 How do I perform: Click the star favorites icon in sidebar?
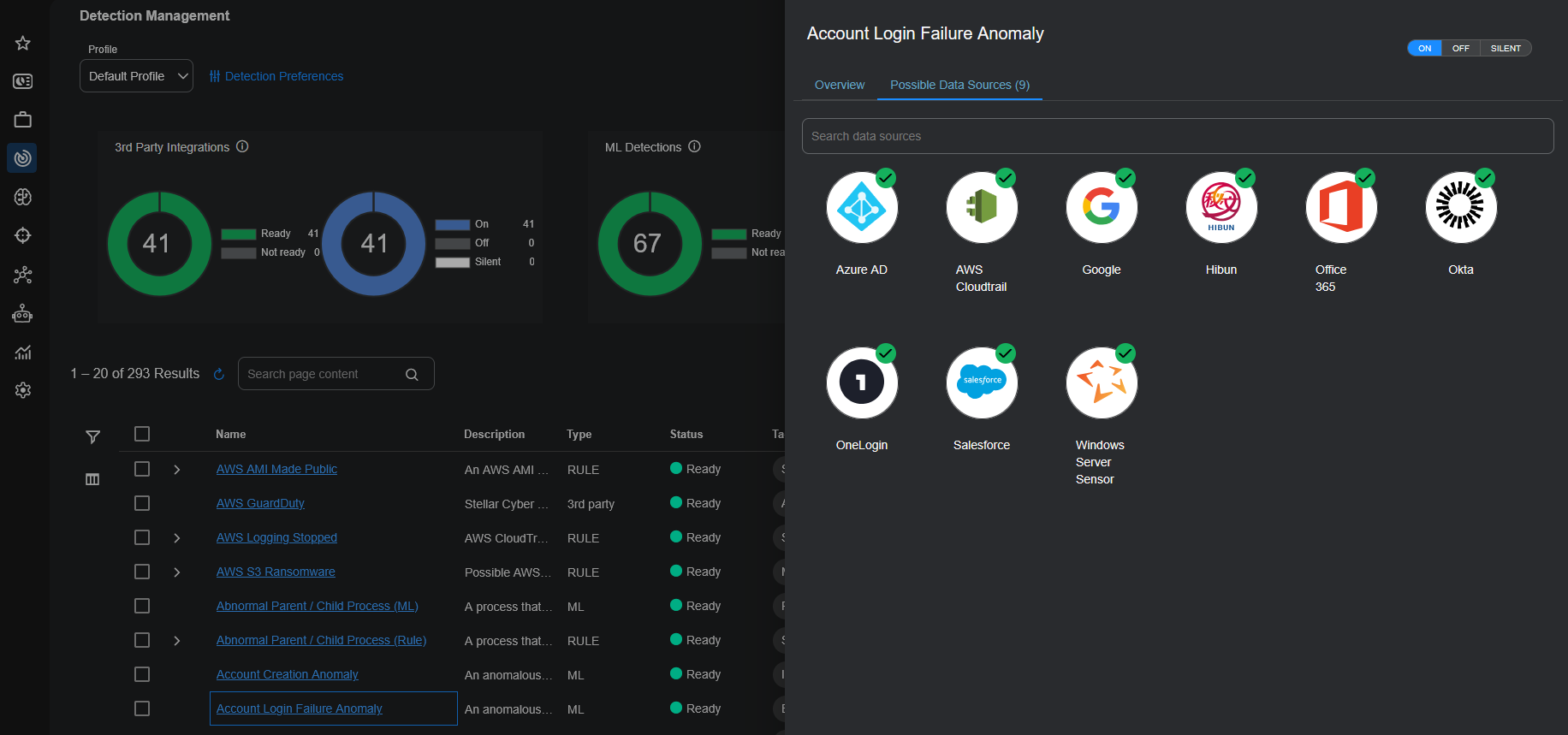tap(23, 43)
